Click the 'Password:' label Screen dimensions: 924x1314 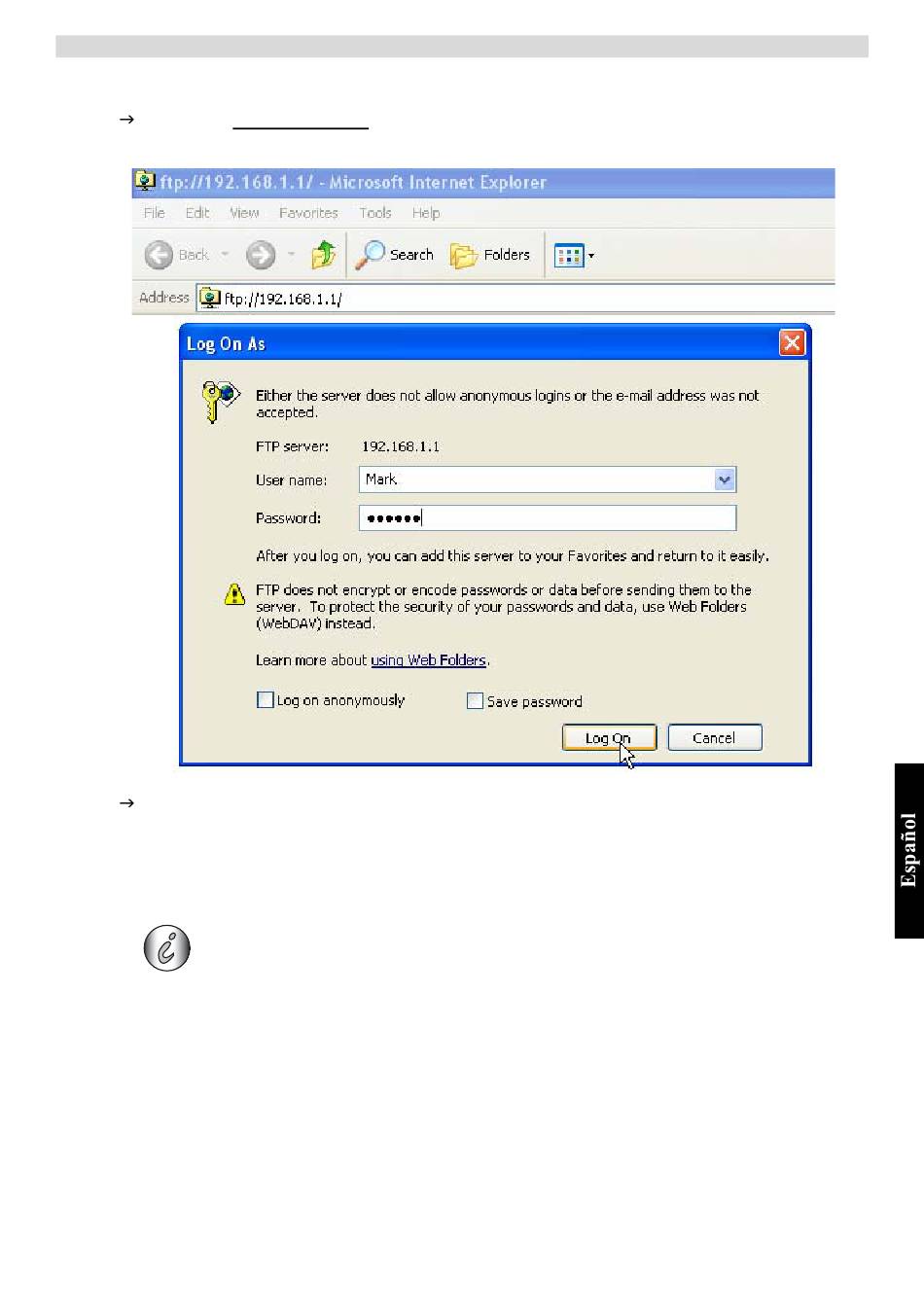pyautogui.click(x=288, y=518)
